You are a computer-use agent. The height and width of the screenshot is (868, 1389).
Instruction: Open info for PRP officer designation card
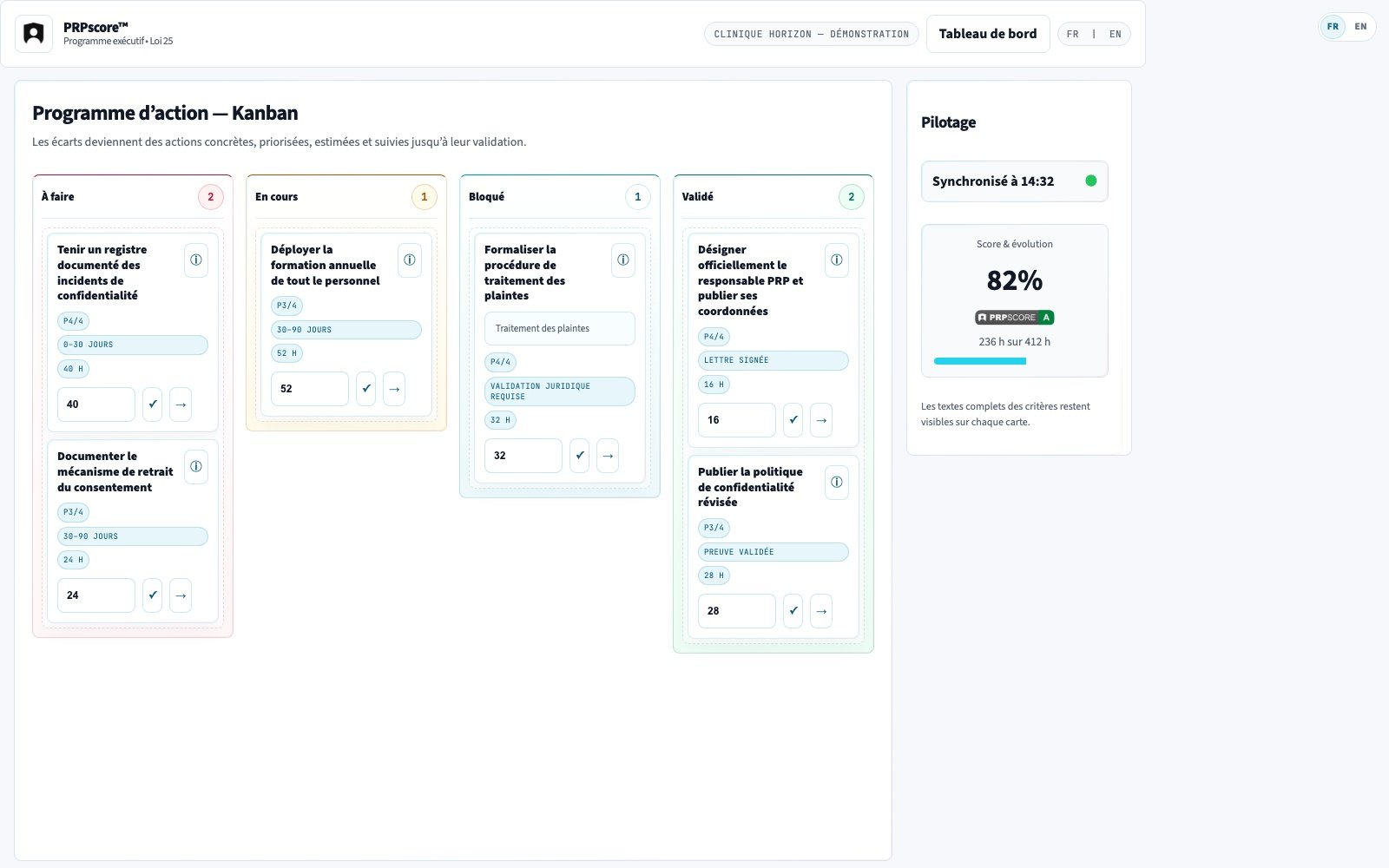pyautogui.click(x=837, y=260)
